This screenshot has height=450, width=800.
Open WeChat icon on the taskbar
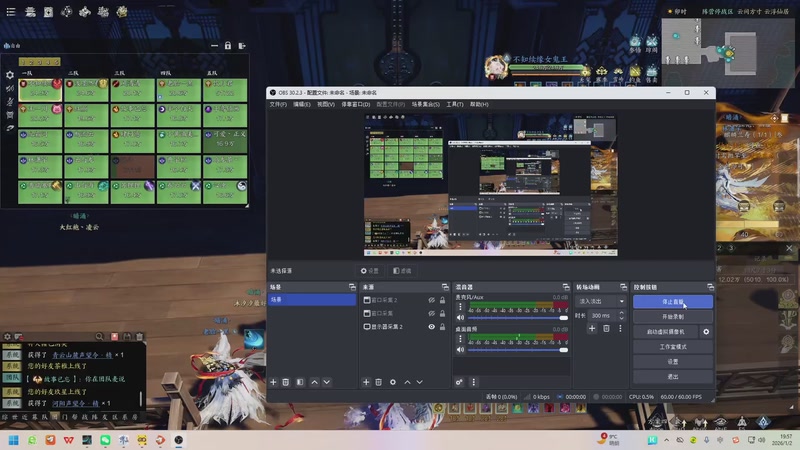point(105,440)
